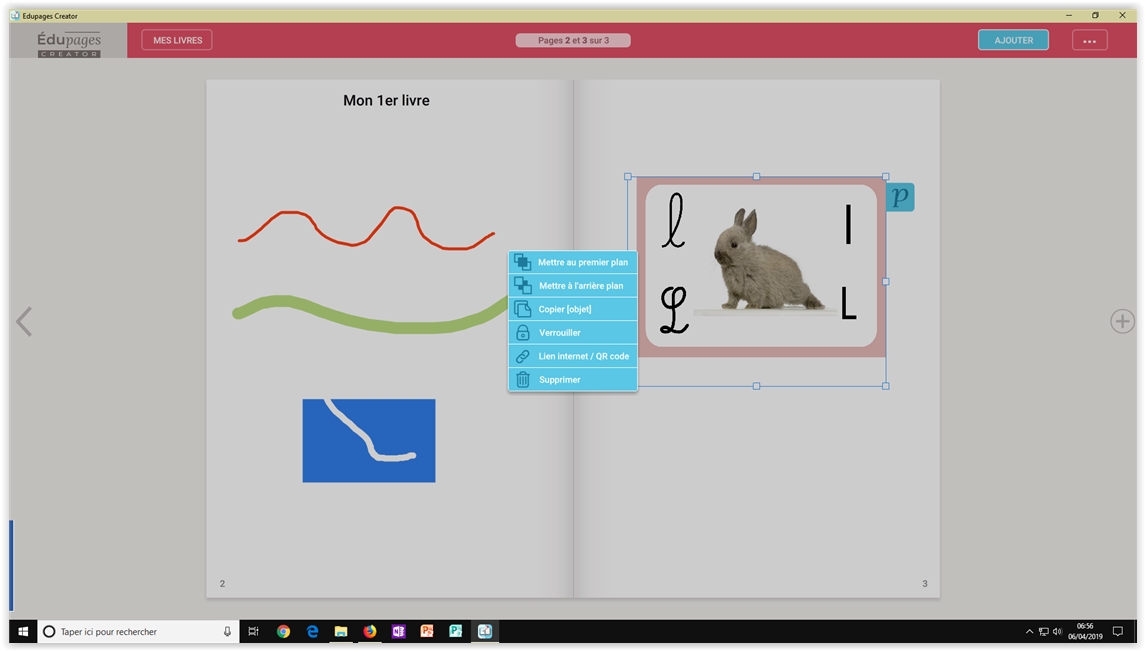Expand the three-dots more options menu
This screenshot has width=1145, height=651.
pos(1089,41)
